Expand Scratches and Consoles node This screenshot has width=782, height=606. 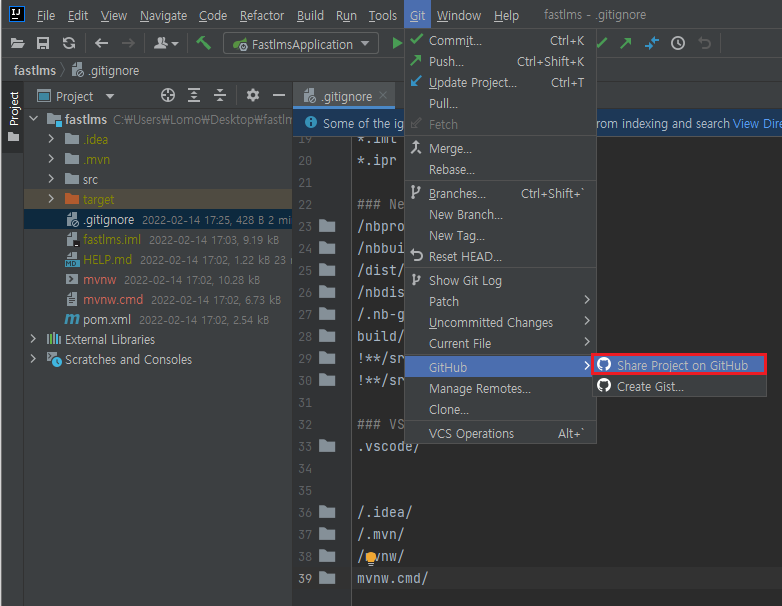click(x=33, y=359)
